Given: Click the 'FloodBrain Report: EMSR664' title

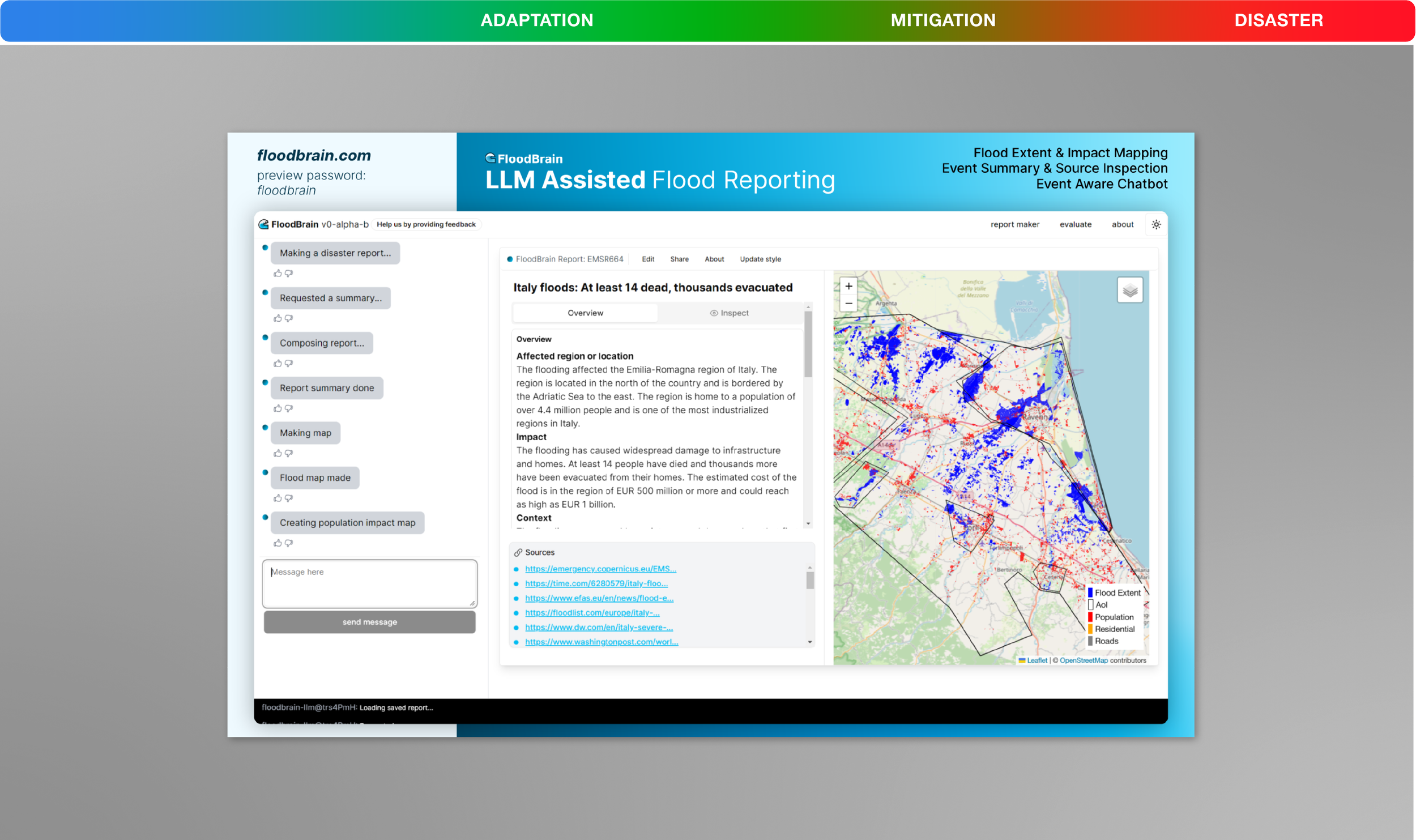Looking at the screenshot, I should point(569,259).
